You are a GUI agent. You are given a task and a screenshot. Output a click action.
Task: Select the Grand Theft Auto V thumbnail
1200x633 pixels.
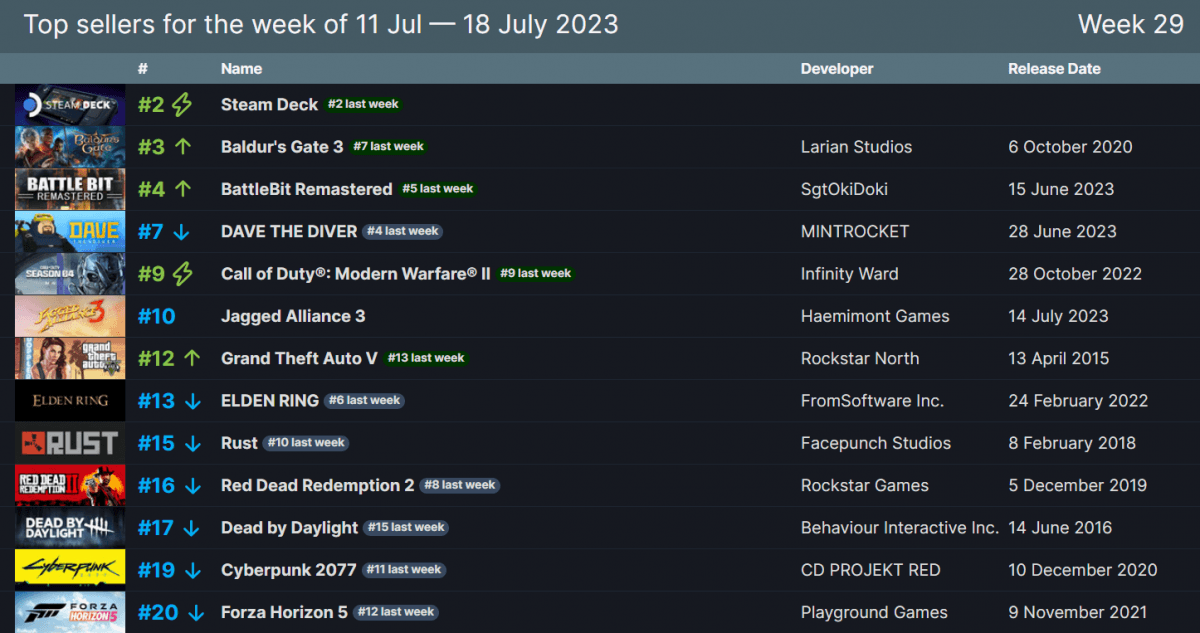pos(70,358)
